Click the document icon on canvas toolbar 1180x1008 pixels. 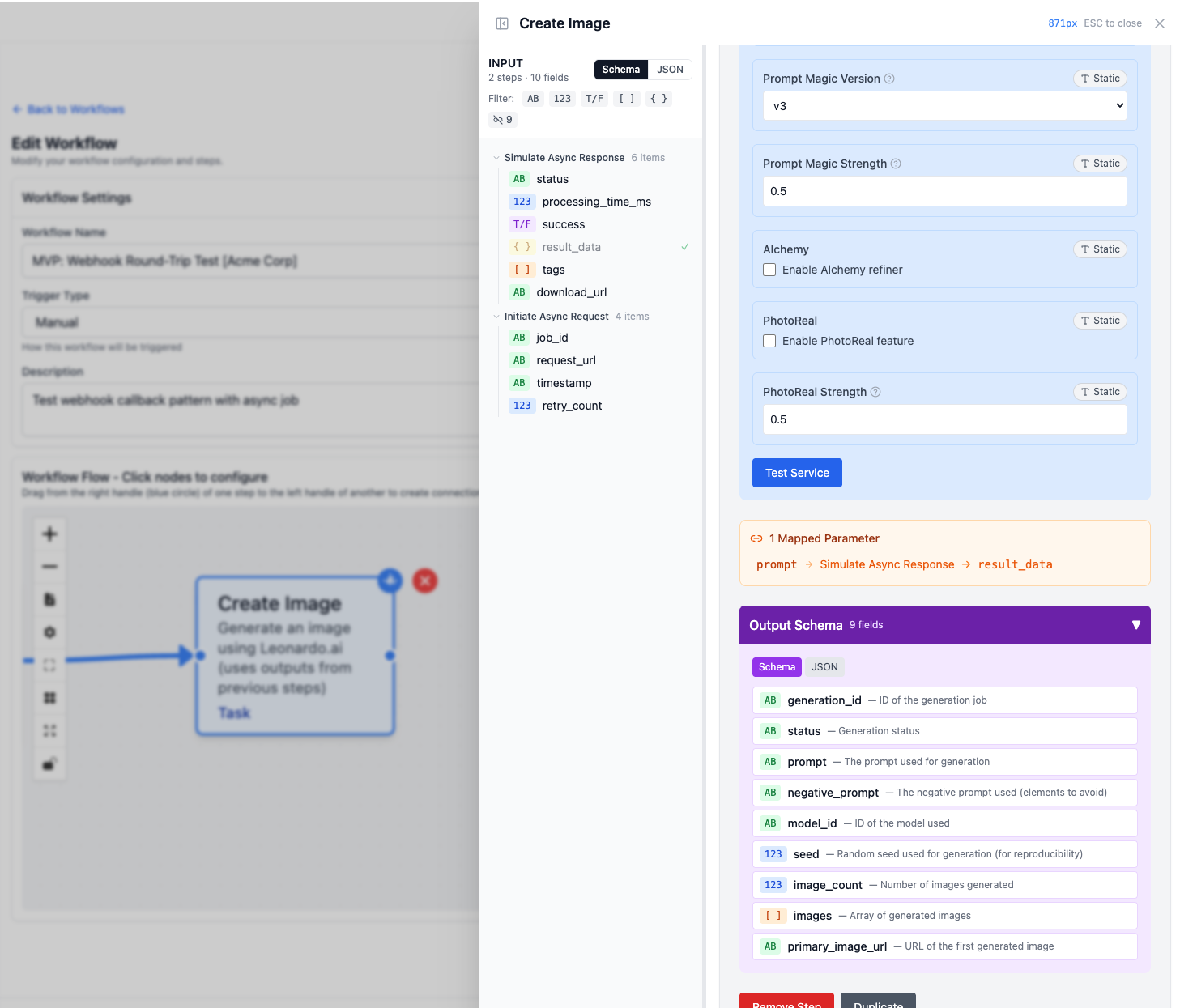(49, 599)
